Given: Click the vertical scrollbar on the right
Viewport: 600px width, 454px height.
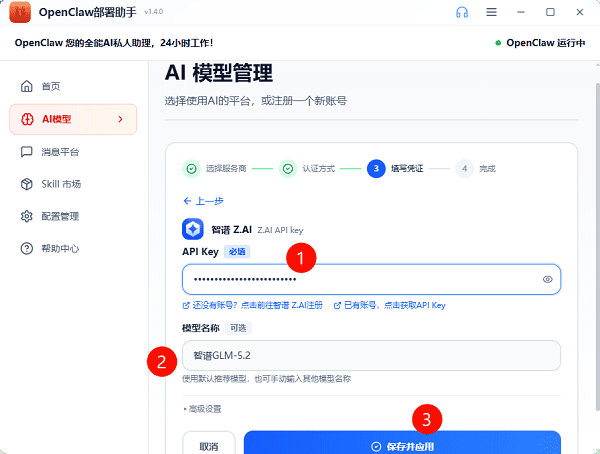Looking at the screenshot, I should tap(597, 245).
